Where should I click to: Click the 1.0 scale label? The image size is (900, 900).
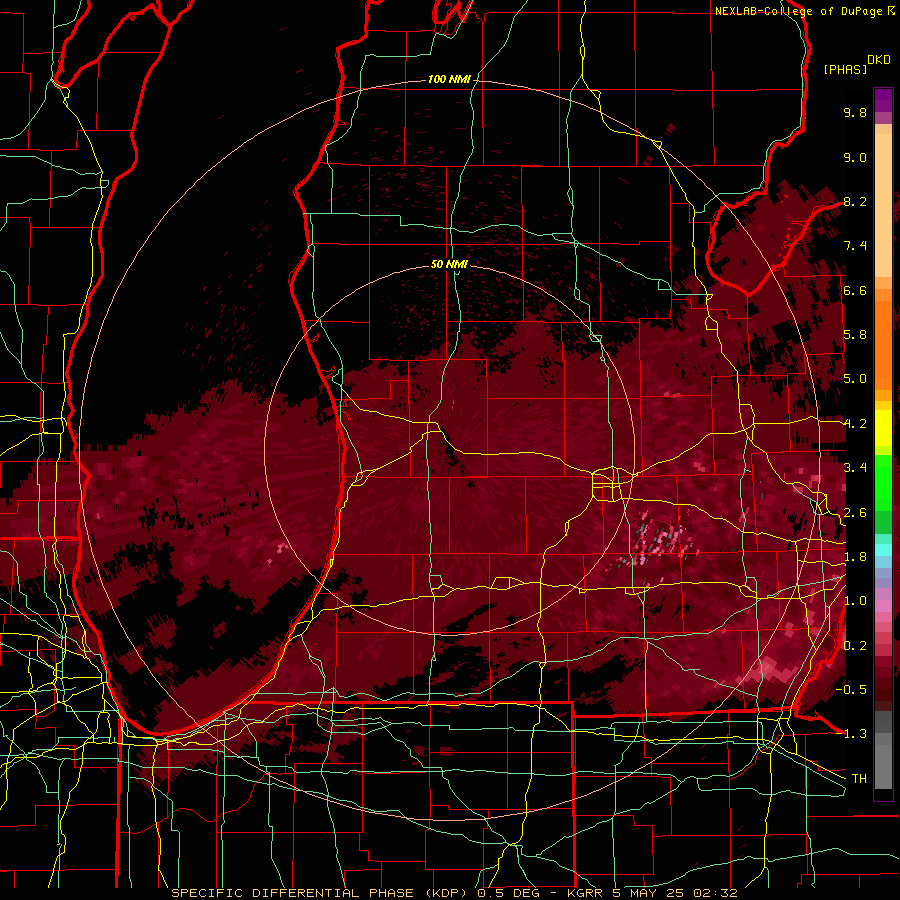pyautogui.click(x=855, y=601)
